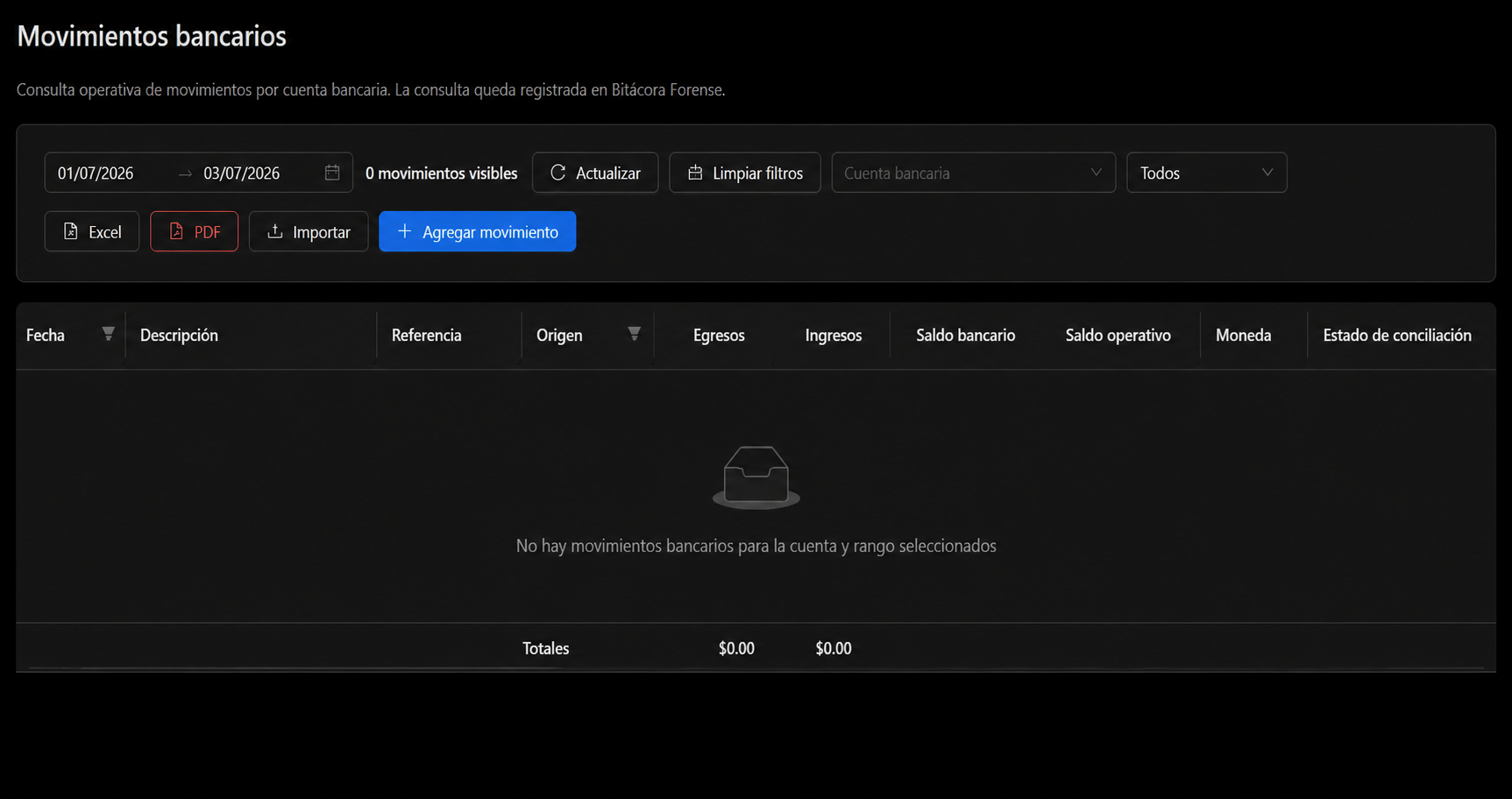Click the Moneda column header
The width and height of the screenshot is (1512, 799).
pos(1243,336)
